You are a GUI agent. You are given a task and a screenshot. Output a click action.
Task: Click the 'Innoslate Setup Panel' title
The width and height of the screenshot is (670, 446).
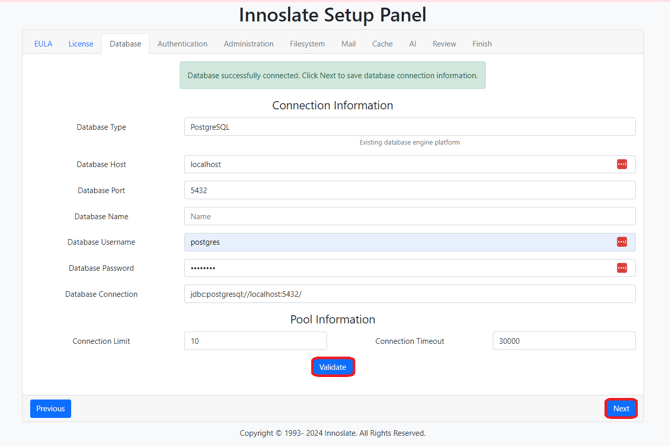(x=332, y=15)
